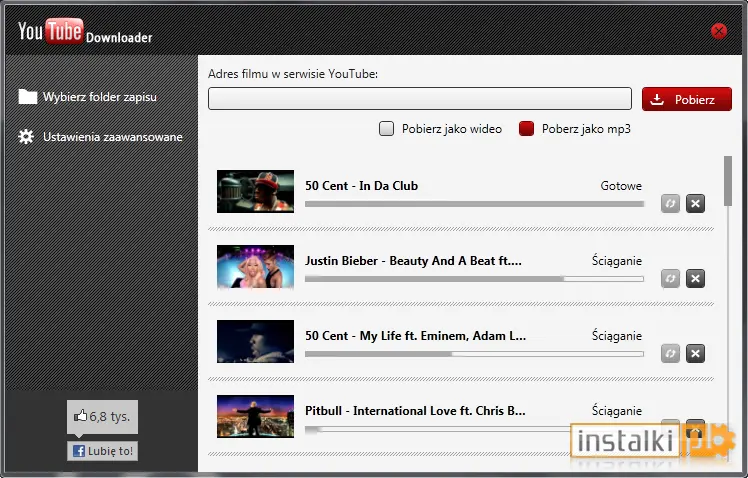Image resolution: width=748 pixels, height=478 pixels.
Task: Click the Facebook logo on Lubię to!
Action: coord(79,451)
